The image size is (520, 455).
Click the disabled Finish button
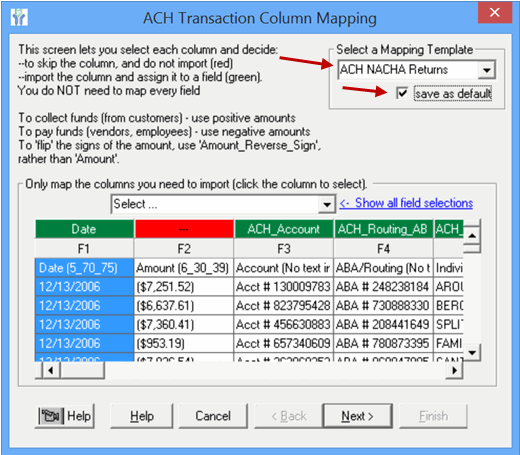(x=433, y=416)
